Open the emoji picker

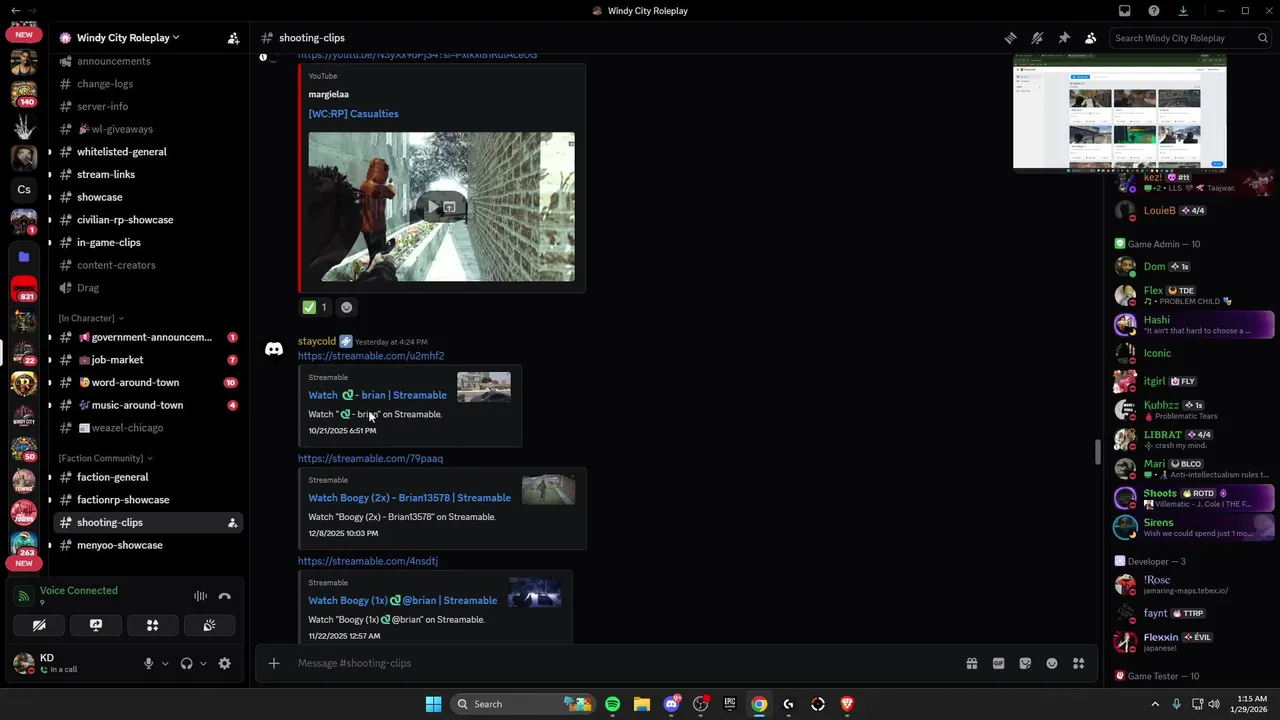coord(1051,663)
